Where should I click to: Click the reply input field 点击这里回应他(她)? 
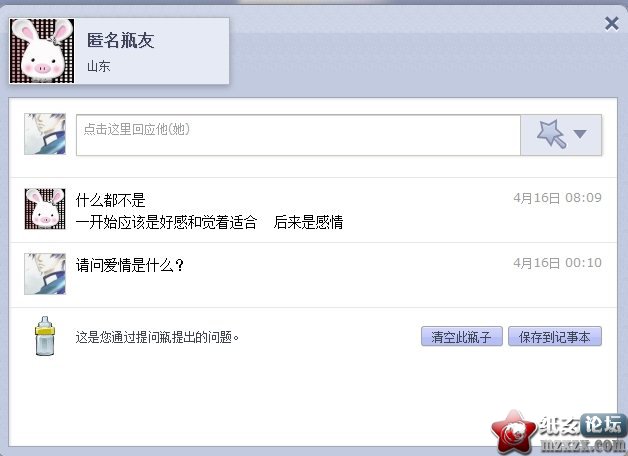[298, 135]
